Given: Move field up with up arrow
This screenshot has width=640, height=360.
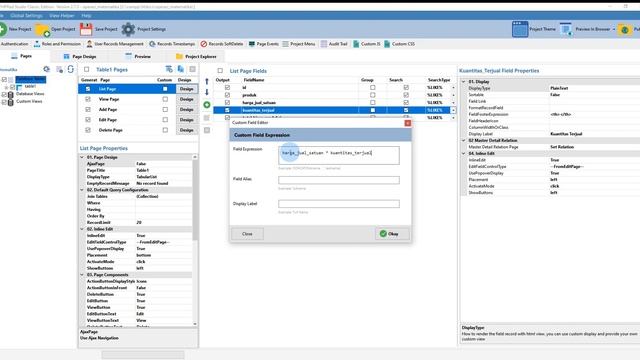Looking at the screenshot, I should [x=207, y=82].
